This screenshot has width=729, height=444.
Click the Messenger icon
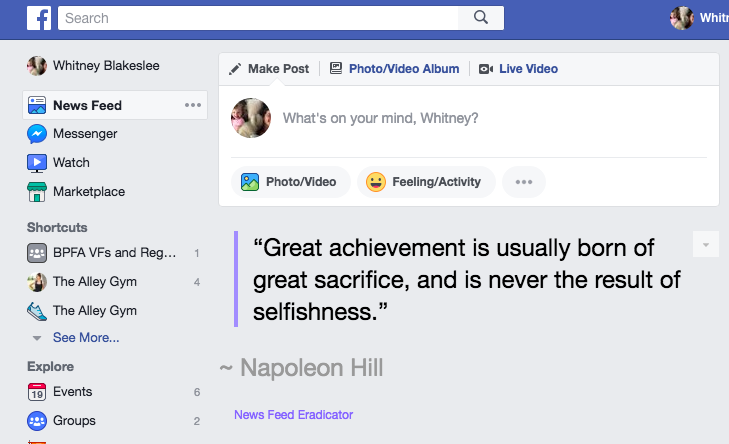point(37,134)
